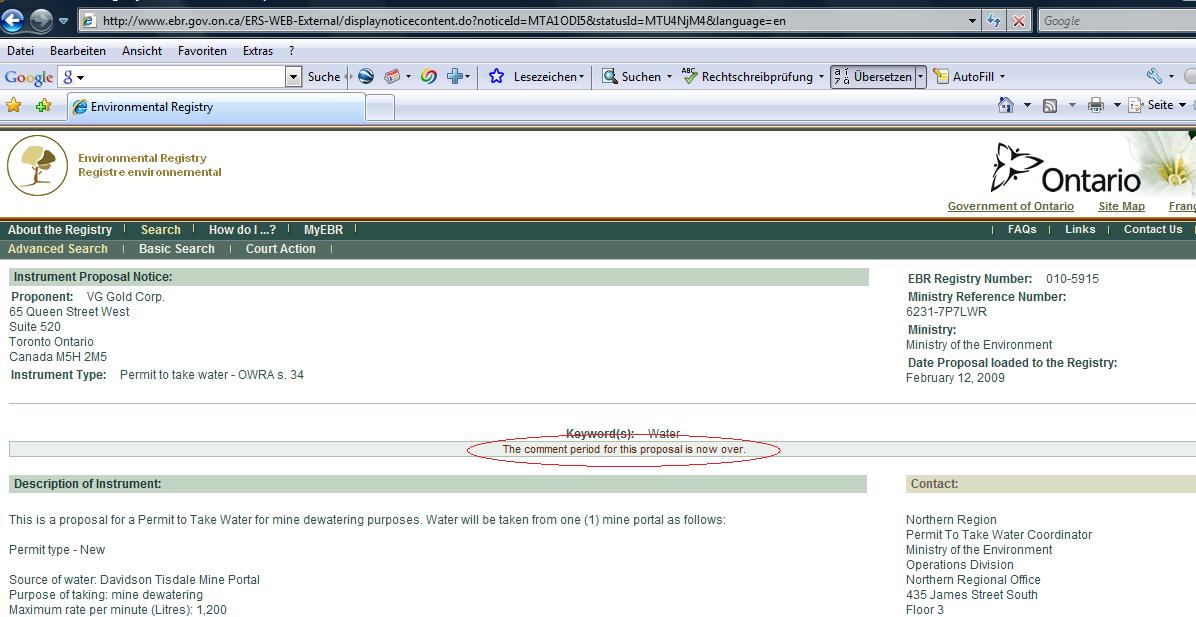The image size is (1196, 617).
Task: Click the RSS feeds icon
Action: click(x=1050, y=105)
